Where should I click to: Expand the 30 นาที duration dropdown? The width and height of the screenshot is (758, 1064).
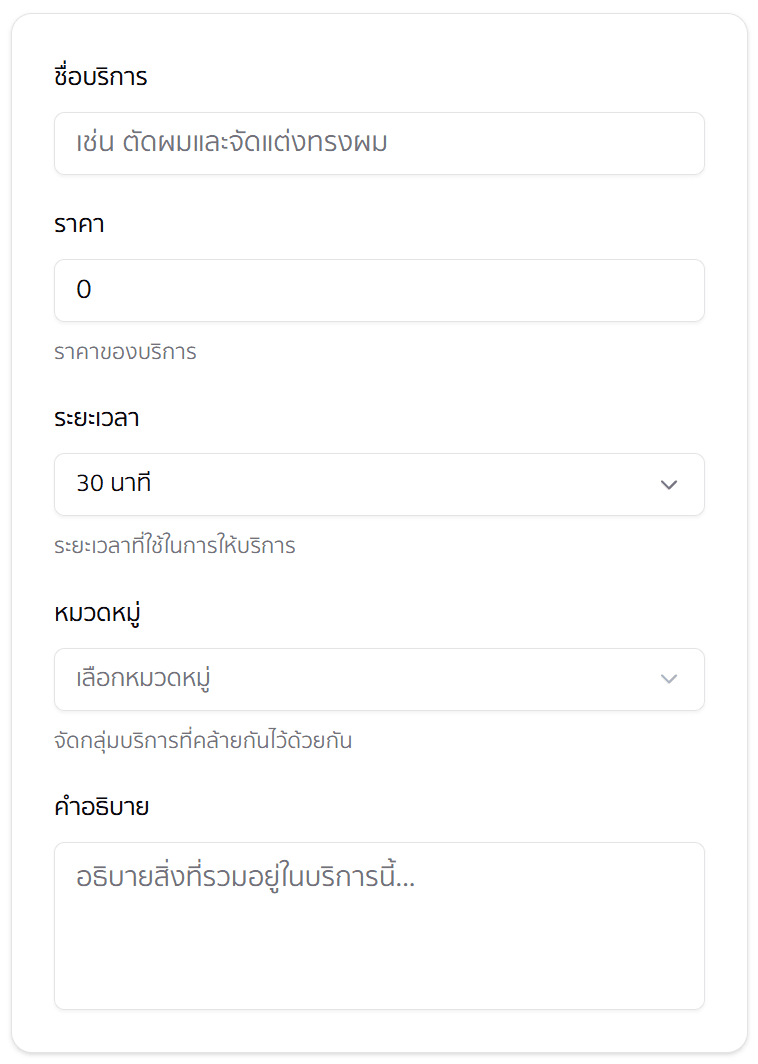[x=380, y=484]
